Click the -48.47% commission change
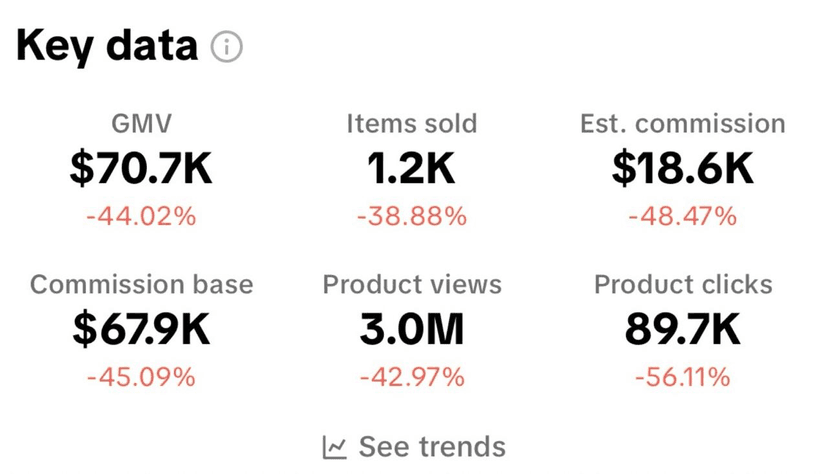This screenshot has height=474, width=828. [683, 215]
